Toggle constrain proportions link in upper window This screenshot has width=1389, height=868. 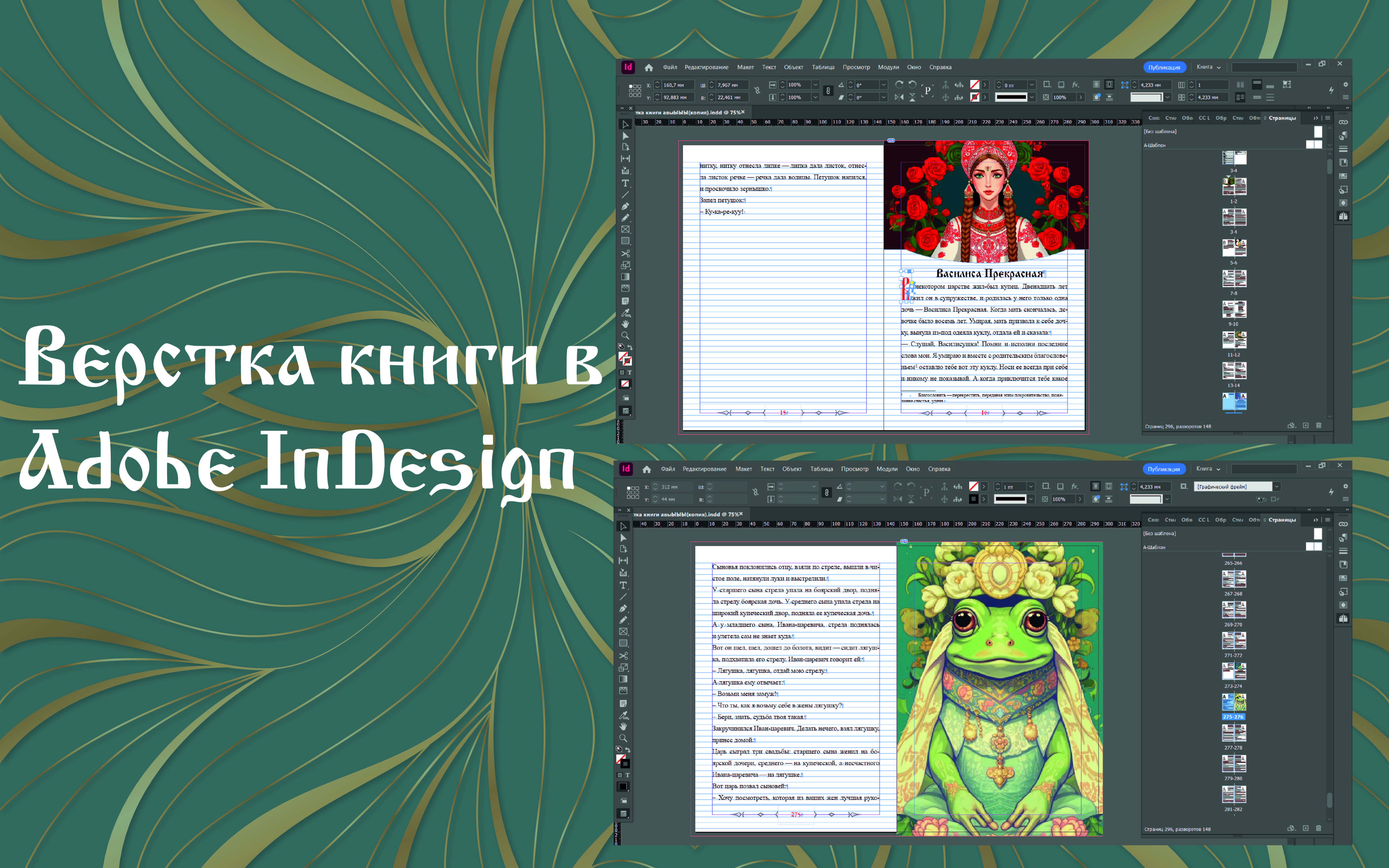pyautogui.click(x=757, y=91)
